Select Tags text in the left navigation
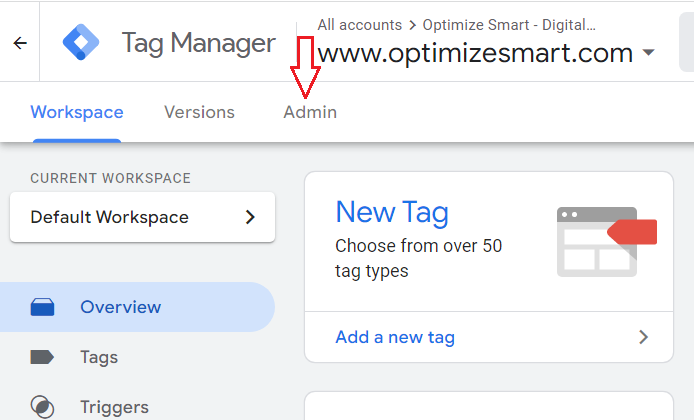694x420 pixels. [x=99, y=357]
